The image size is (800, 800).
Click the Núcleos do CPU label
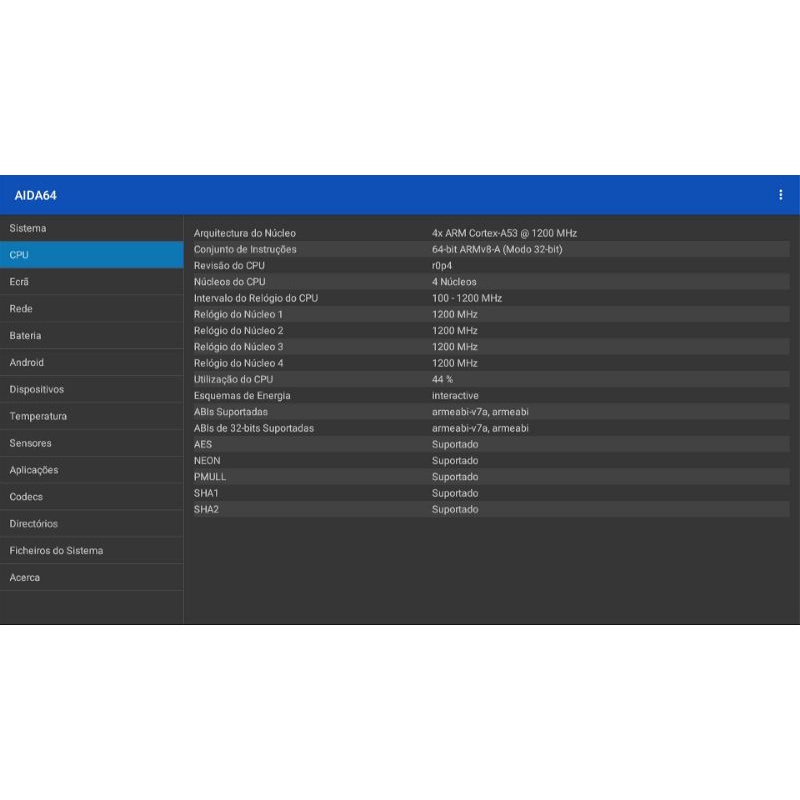pos(230,282)
